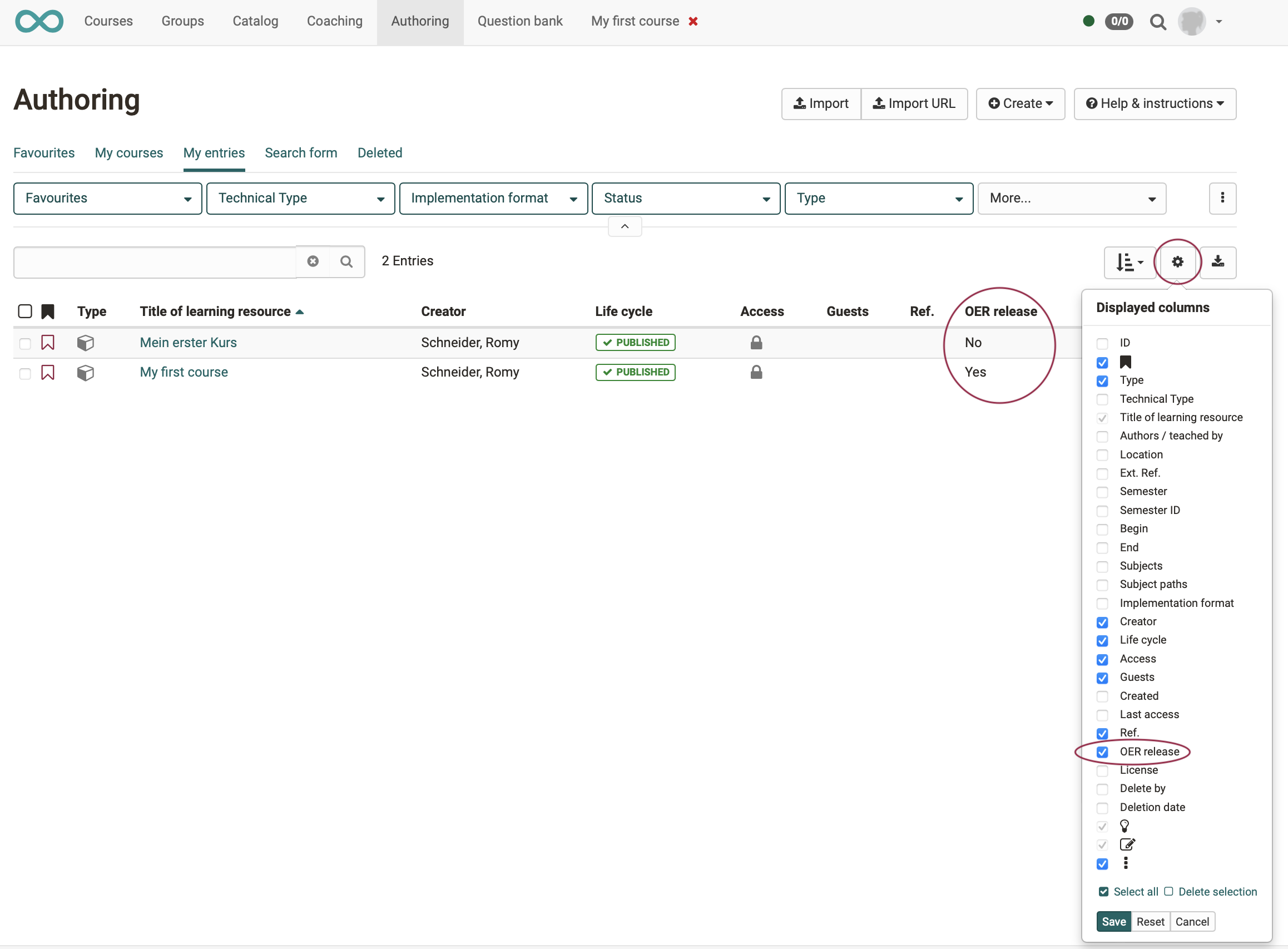Collapse the filter bar with chevron
This screenshot has width=1288, height=949.
click(625, 226)
